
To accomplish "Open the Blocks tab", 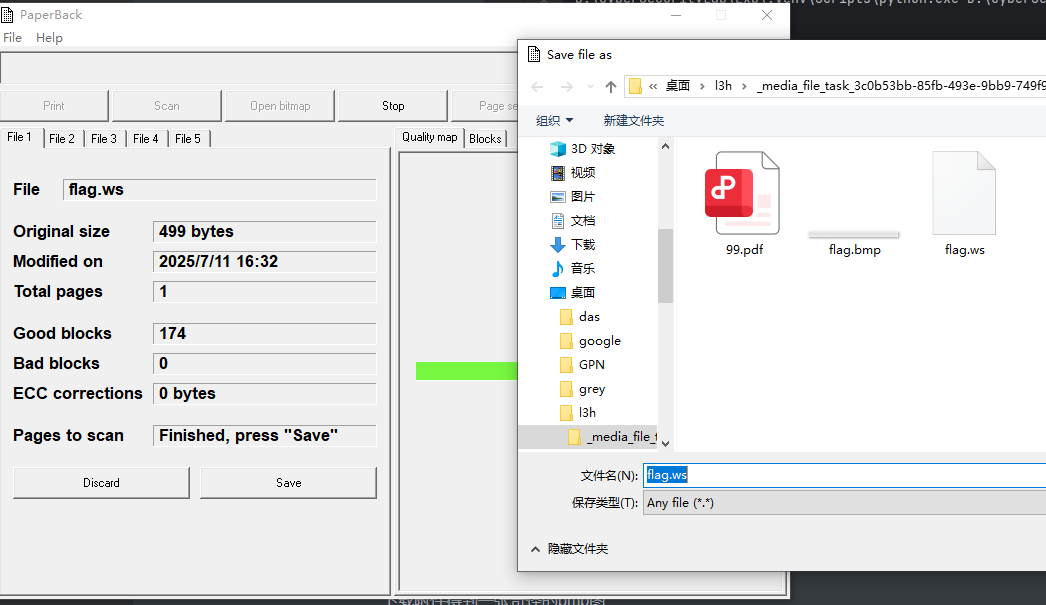I will tap(485, 139).
